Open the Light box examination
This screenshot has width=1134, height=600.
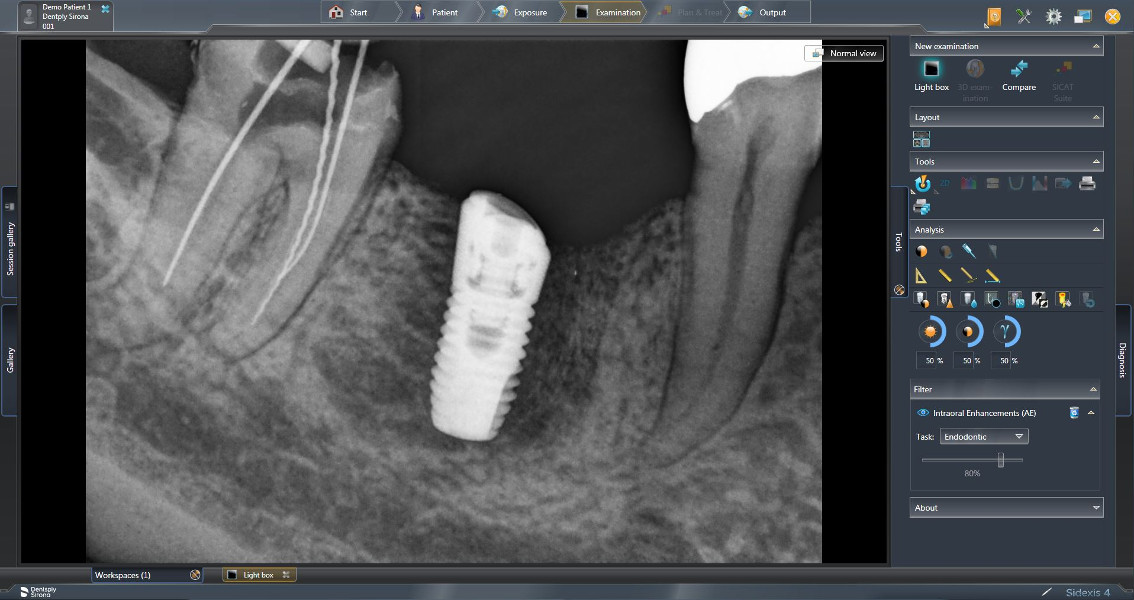[931, 70]
